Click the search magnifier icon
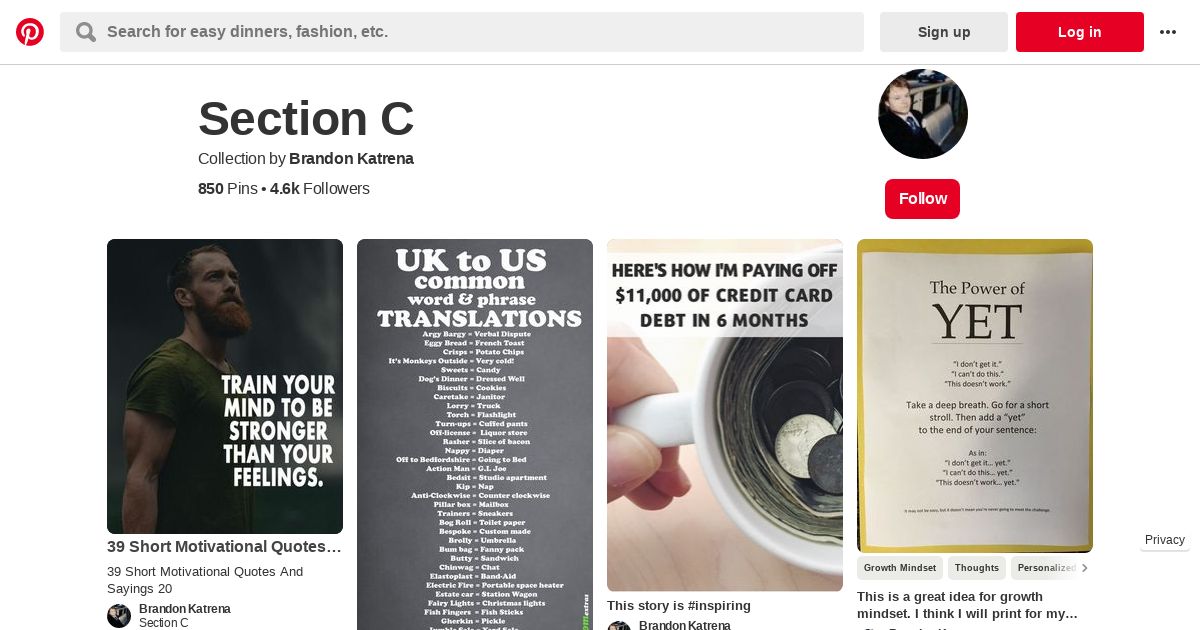 86,32
